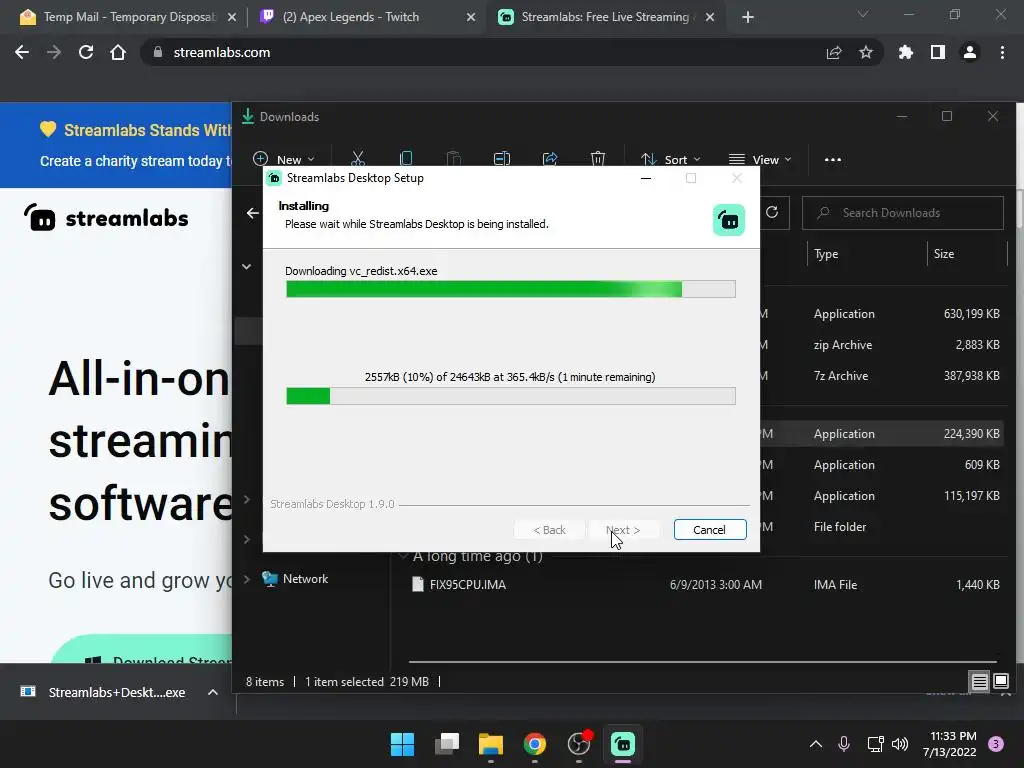Open notification badge in system tray

pyautogui.click(x=996, y=744)
